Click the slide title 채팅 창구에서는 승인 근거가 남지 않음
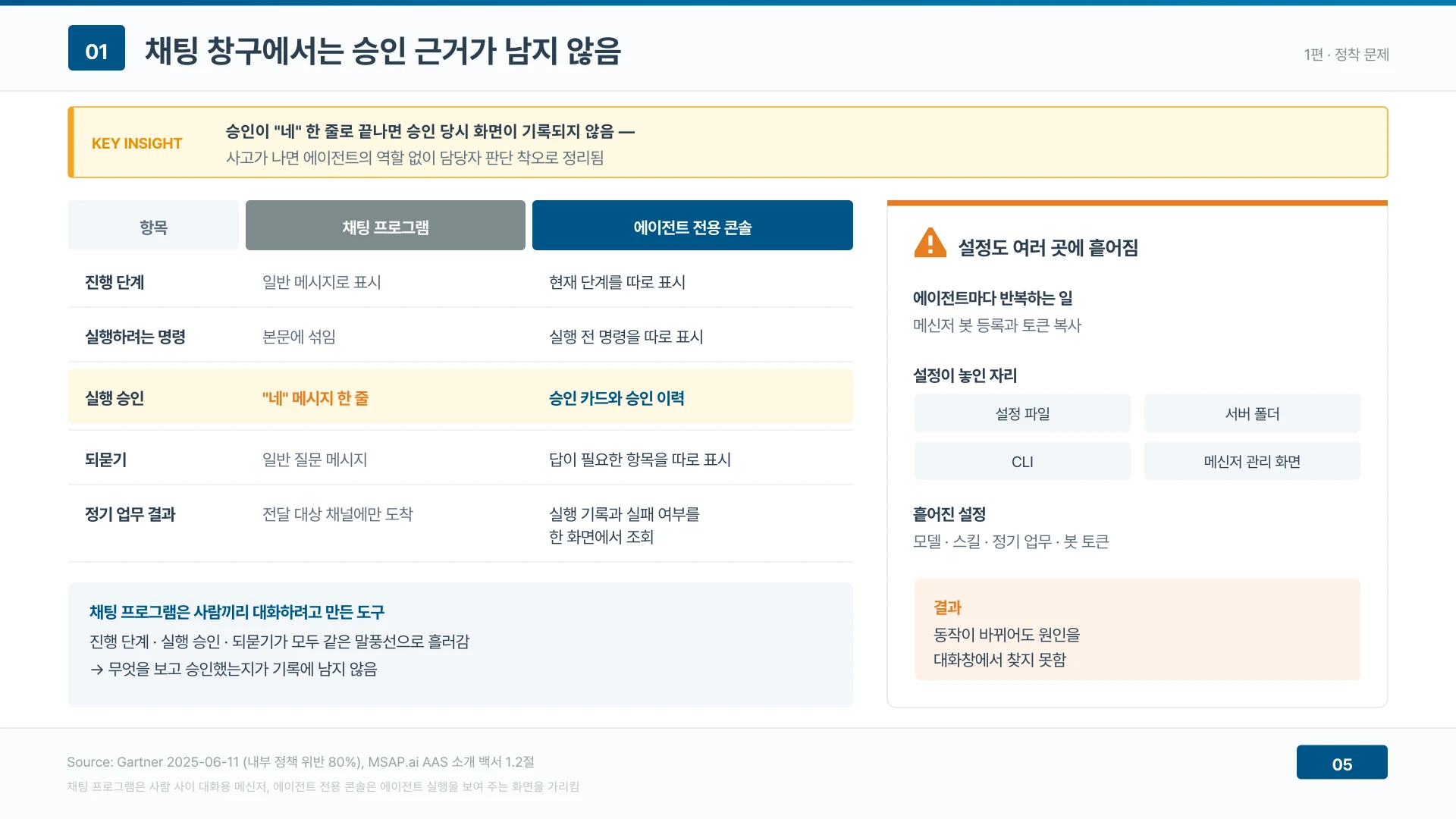1456x819 pixels. tap(383, 51)
